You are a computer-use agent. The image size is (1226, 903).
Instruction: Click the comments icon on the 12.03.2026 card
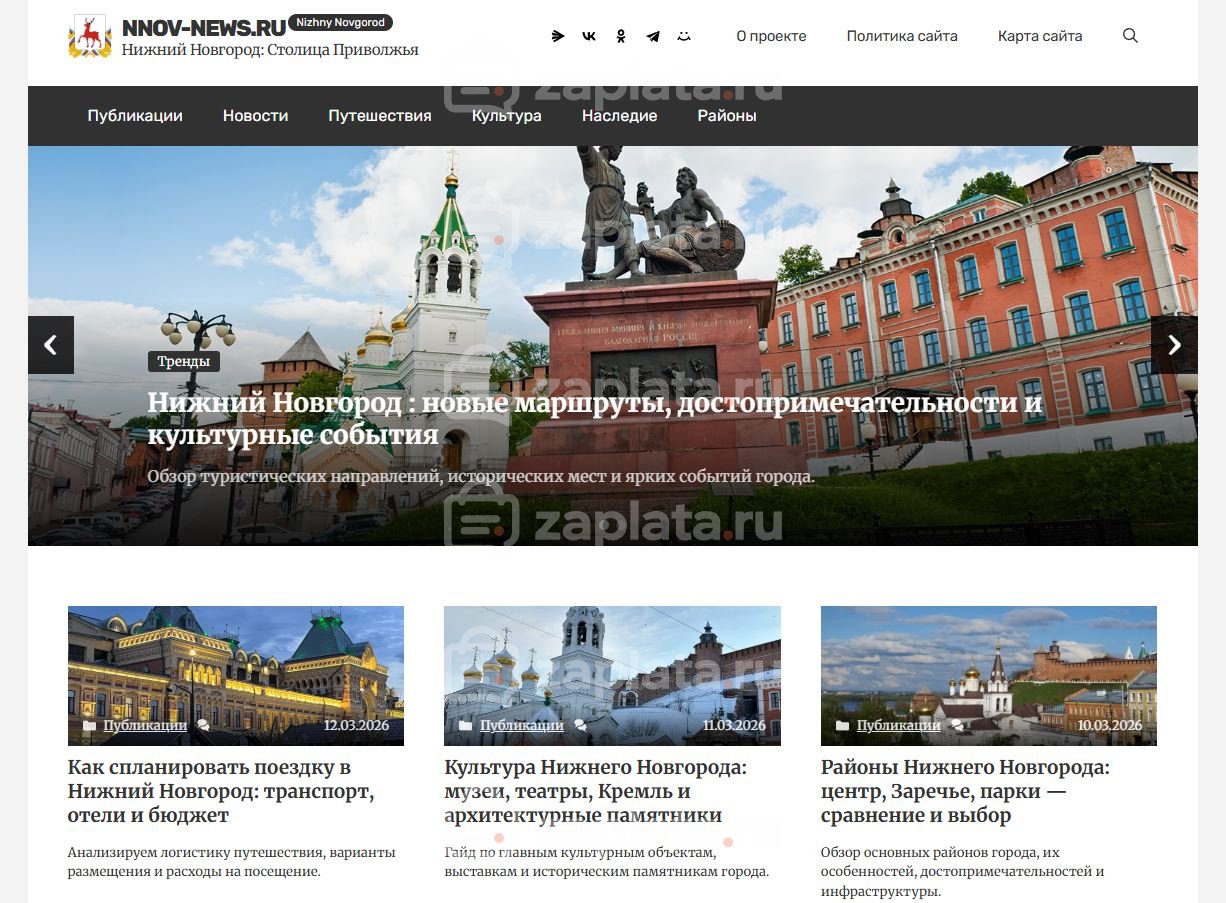coord(204,726)
